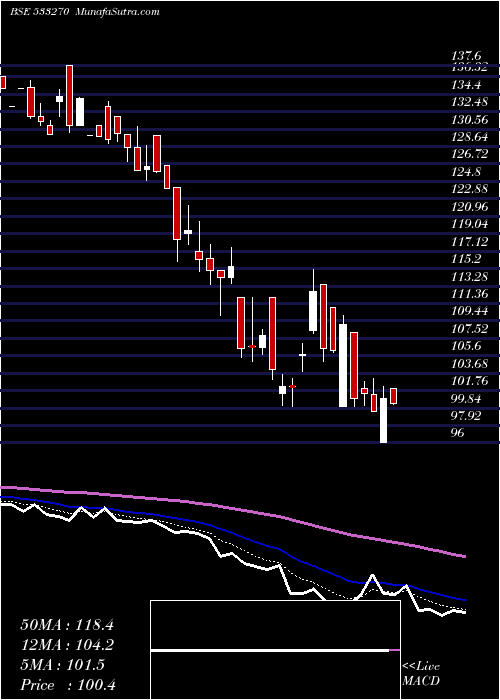Click the 96 price axis label
The height and width of the screenshot is (700, 500).
[458, 433]
